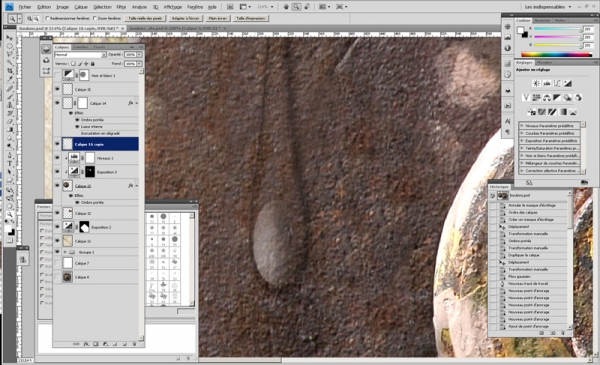600x365 pixels.
Task: Expand the Groupe 1 layer group
Action: point(65,252)
